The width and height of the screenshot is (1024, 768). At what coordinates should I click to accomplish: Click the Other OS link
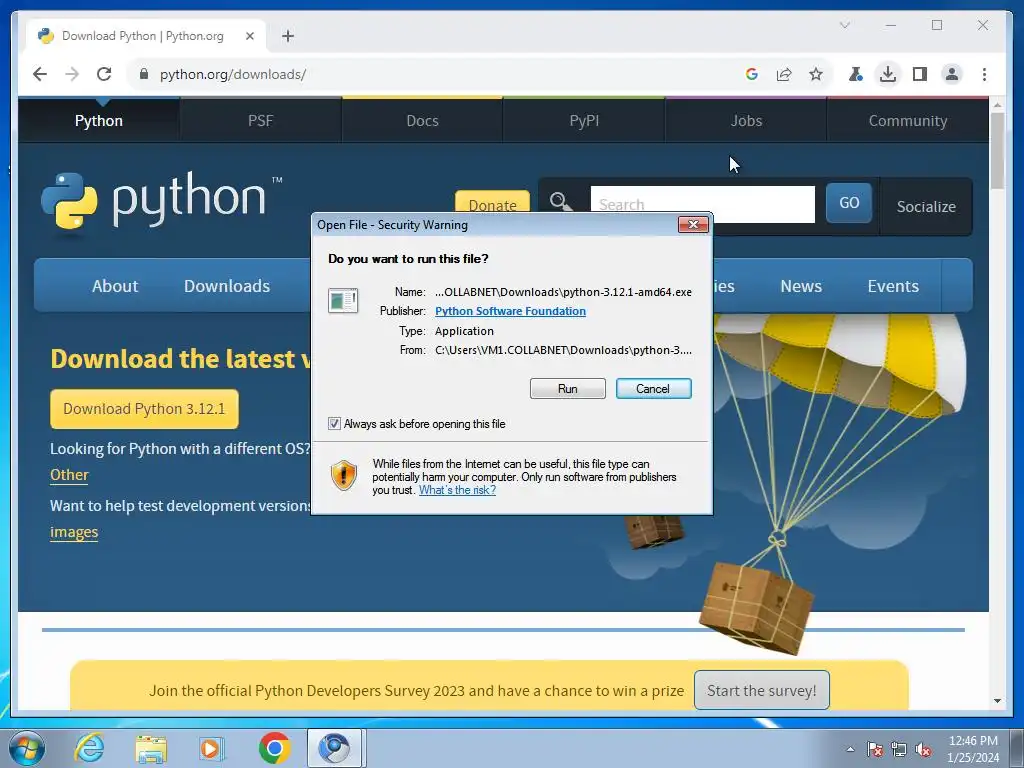click(x=69, y=475)
